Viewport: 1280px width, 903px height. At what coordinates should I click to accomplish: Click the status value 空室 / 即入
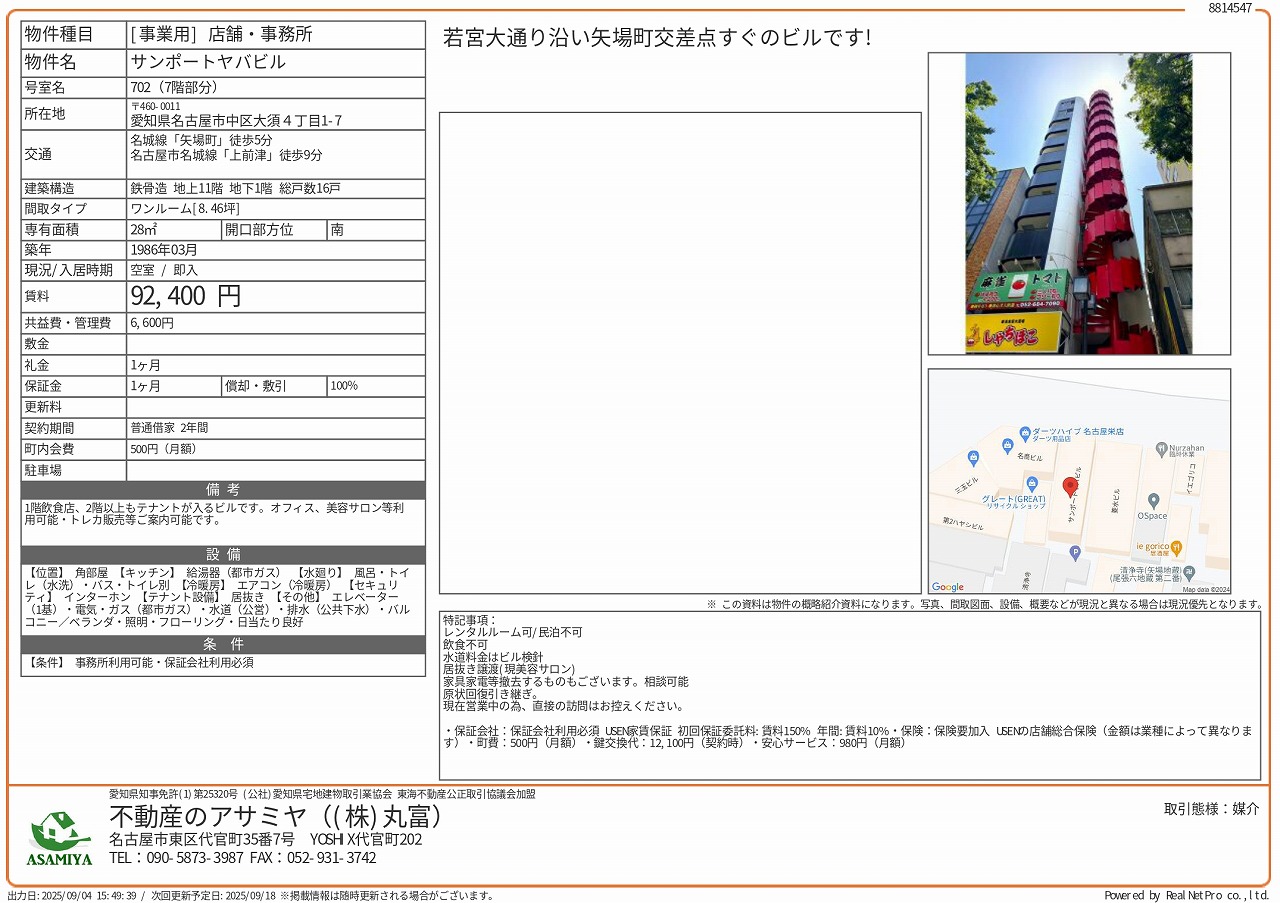[x=164, y=270]
